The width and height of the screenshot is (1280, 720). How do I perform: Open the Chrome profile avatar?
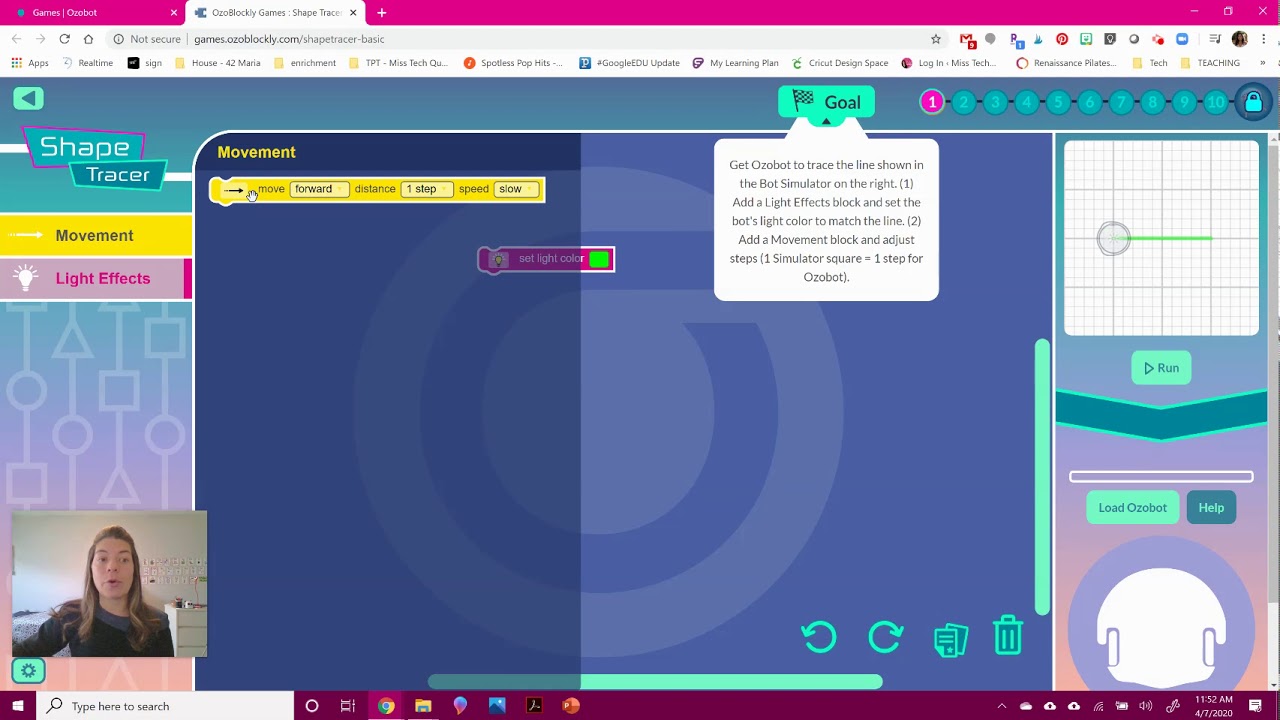tap(1240, 39)
